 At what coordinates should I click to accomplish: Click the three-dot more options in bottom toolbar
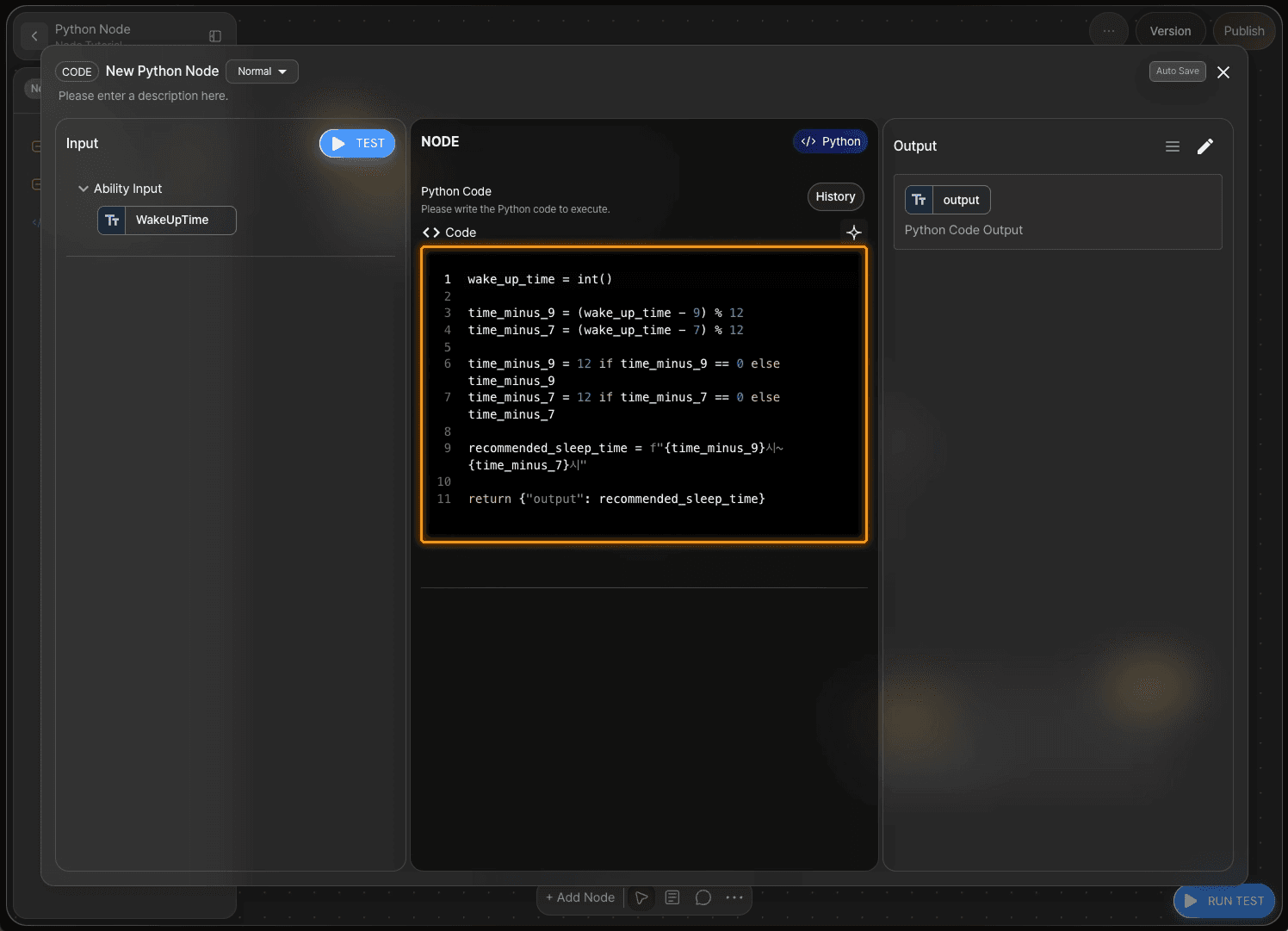tap(734, 897)
